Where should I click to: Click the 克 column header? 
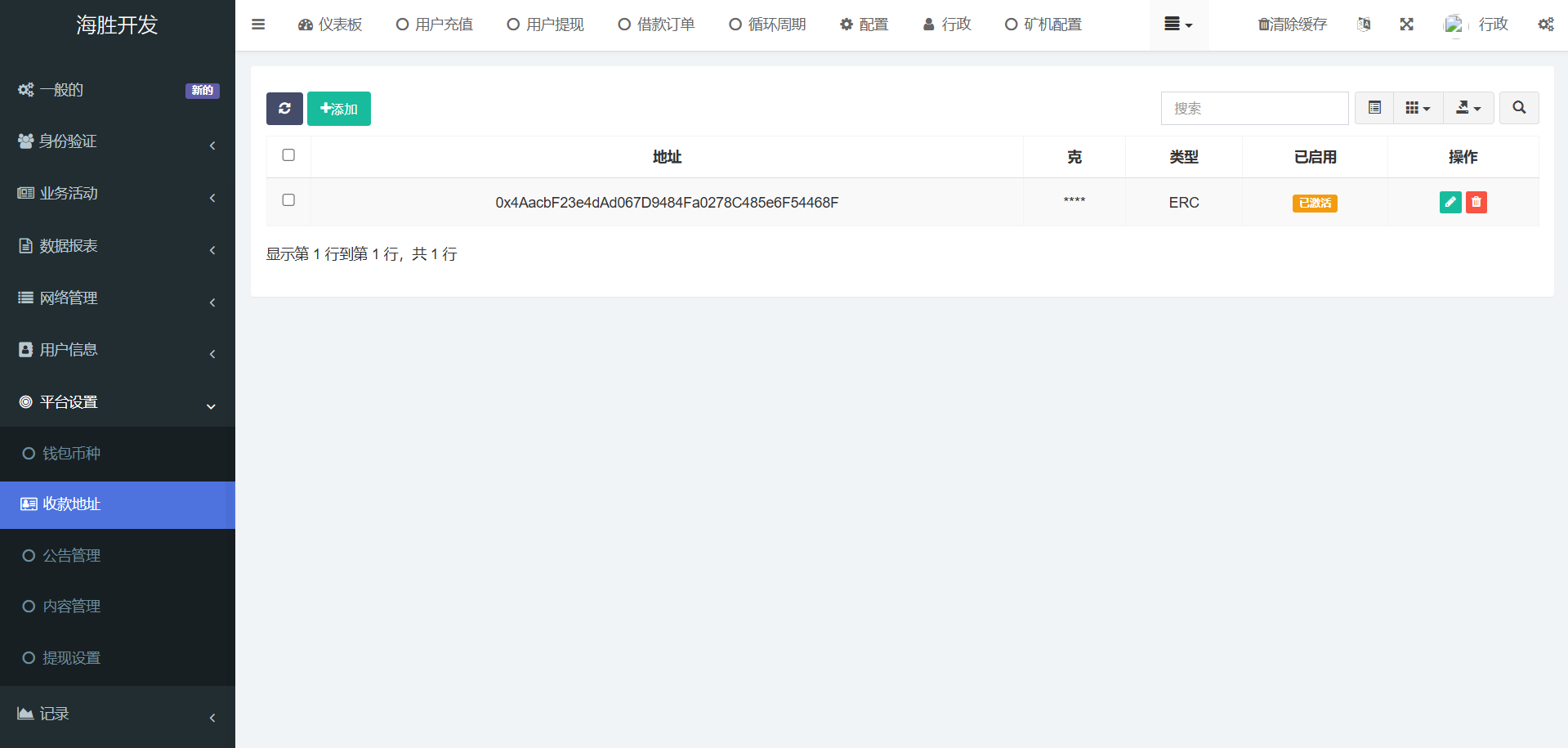click(x=1074, y=157)
